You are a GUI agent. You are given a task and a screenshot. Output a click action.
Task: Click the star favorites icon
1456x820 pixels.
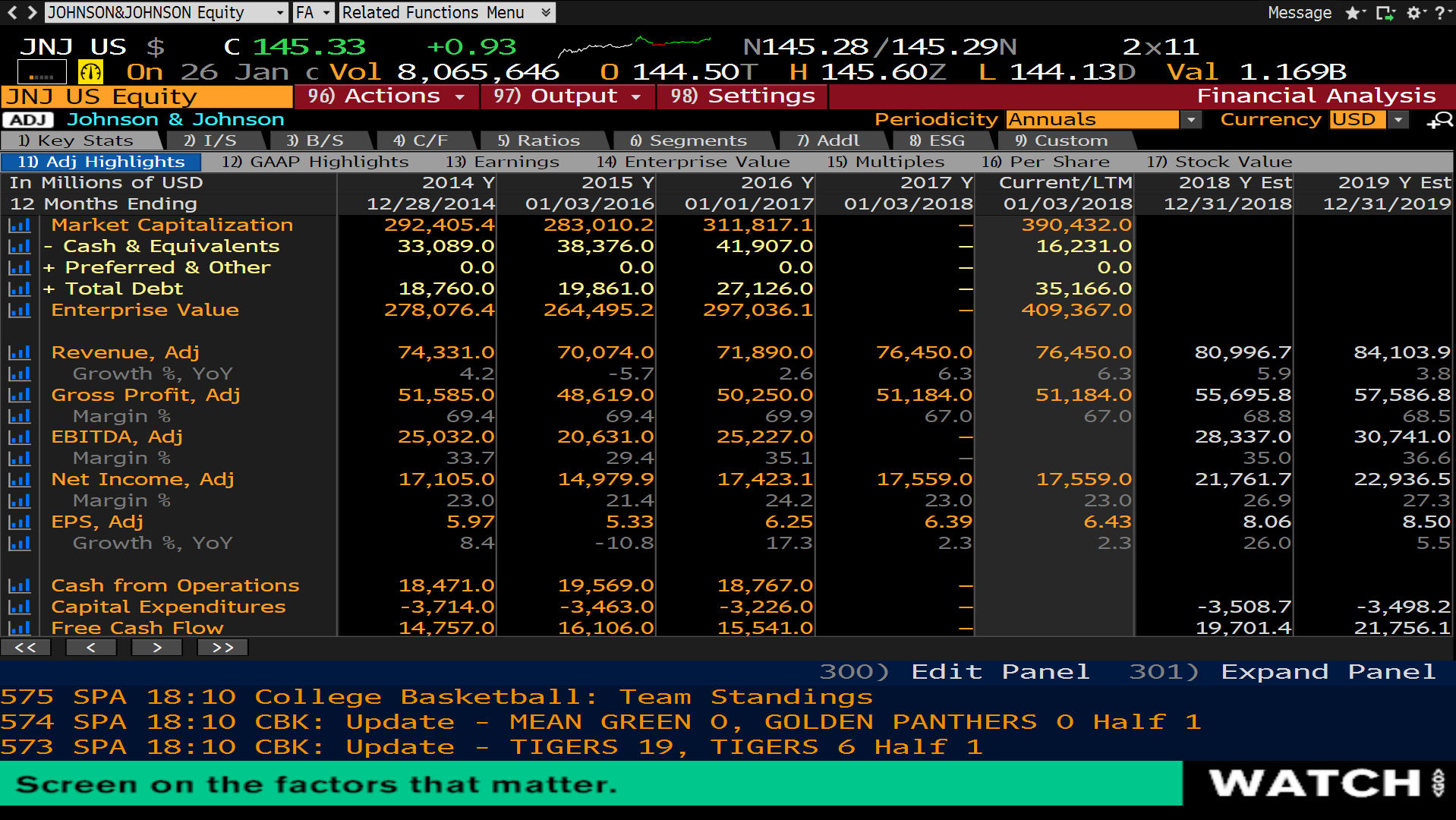click(x=1355, y=13)
